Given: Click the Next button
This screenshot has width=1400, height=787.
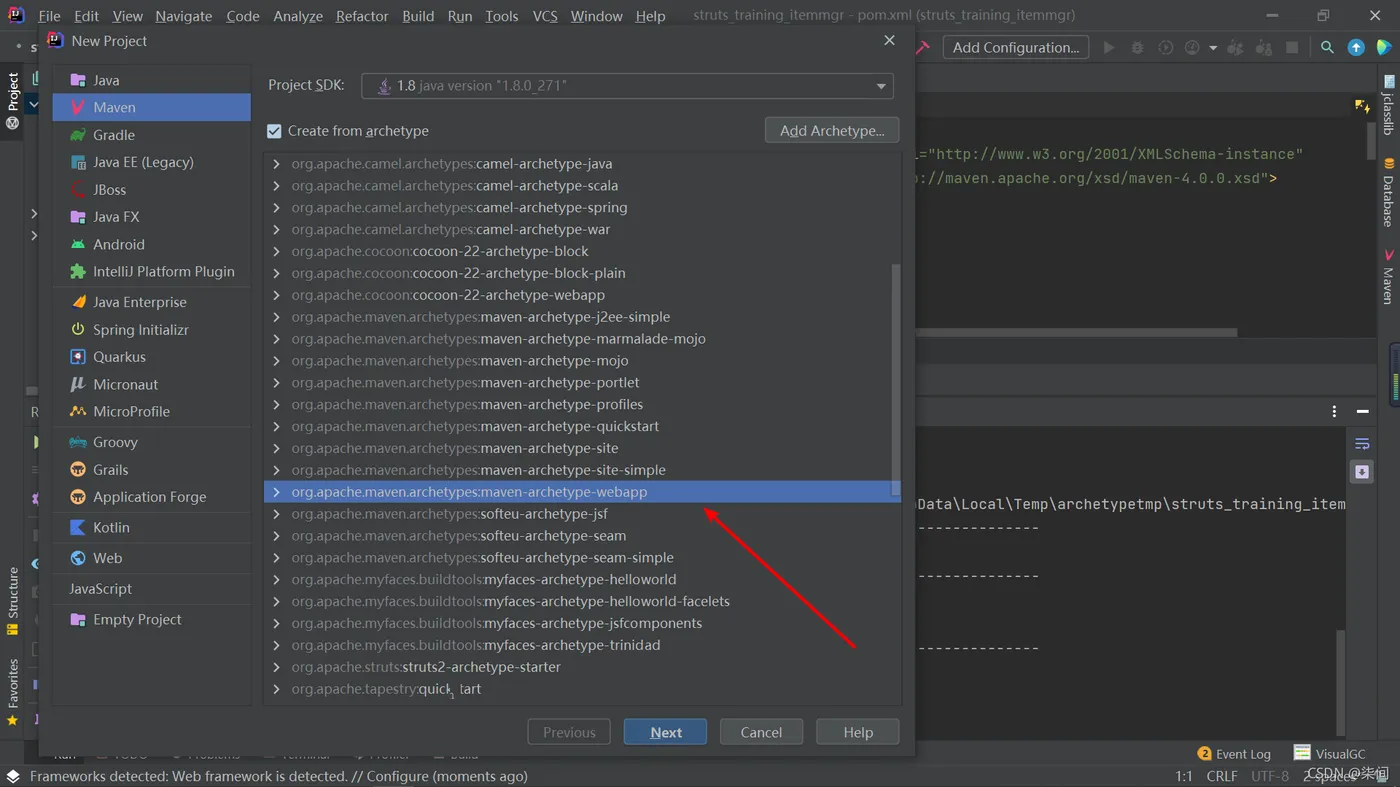Looking at the screenshot, I should pyautogui.click(x=665, y=732).
